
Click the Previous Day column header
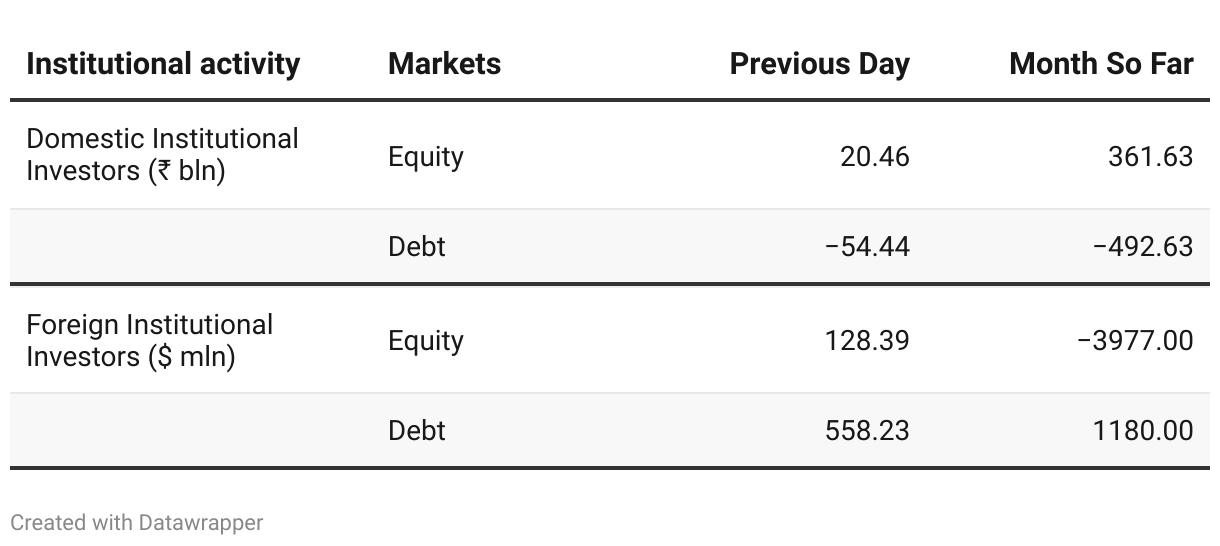819,64
